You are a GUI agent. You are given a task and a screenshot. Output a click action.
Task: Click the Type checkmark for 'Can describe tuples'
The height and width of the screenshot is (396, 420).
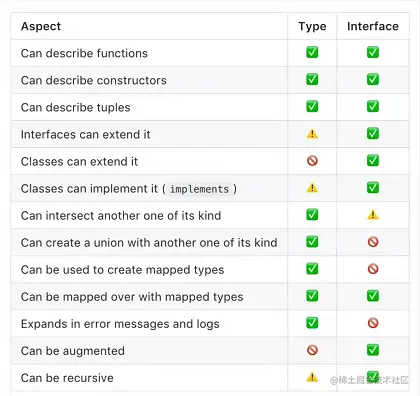click(312, 106)
